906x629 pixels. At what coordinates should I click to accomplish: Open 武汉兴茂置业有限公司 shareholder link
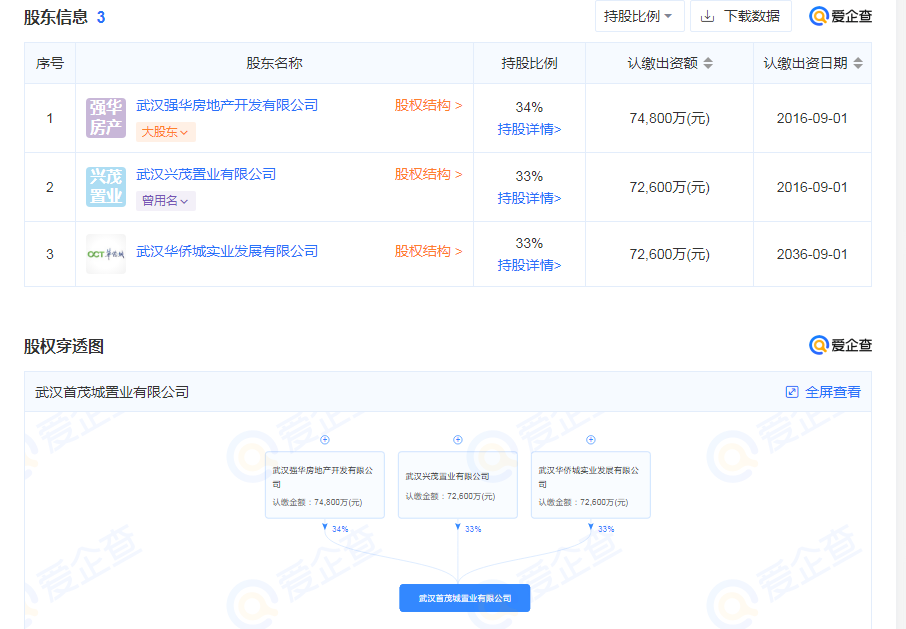206,174
